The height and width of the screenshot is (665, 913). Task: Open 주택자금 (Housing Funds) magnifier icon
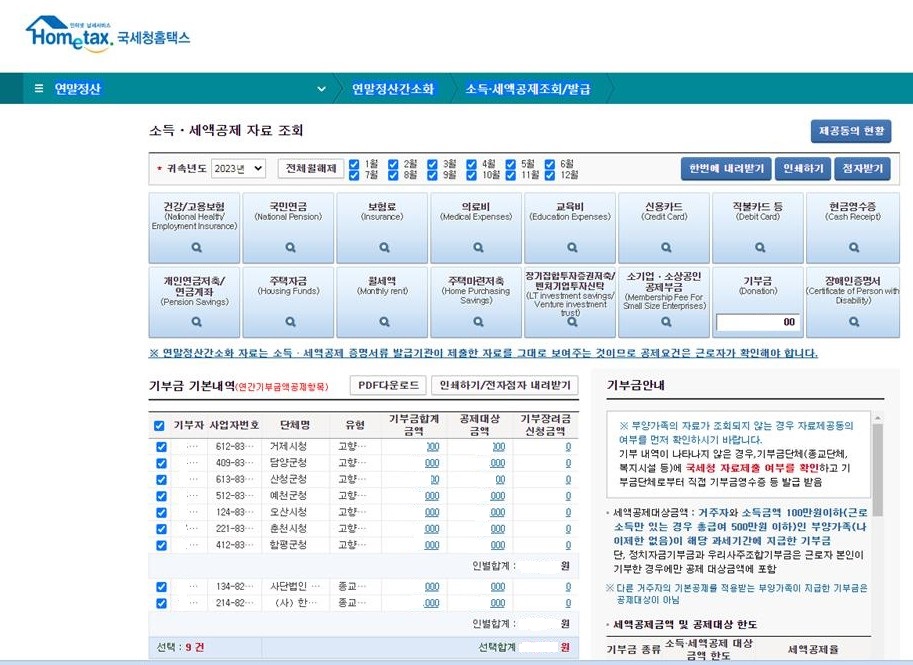[x=288, y=322]
